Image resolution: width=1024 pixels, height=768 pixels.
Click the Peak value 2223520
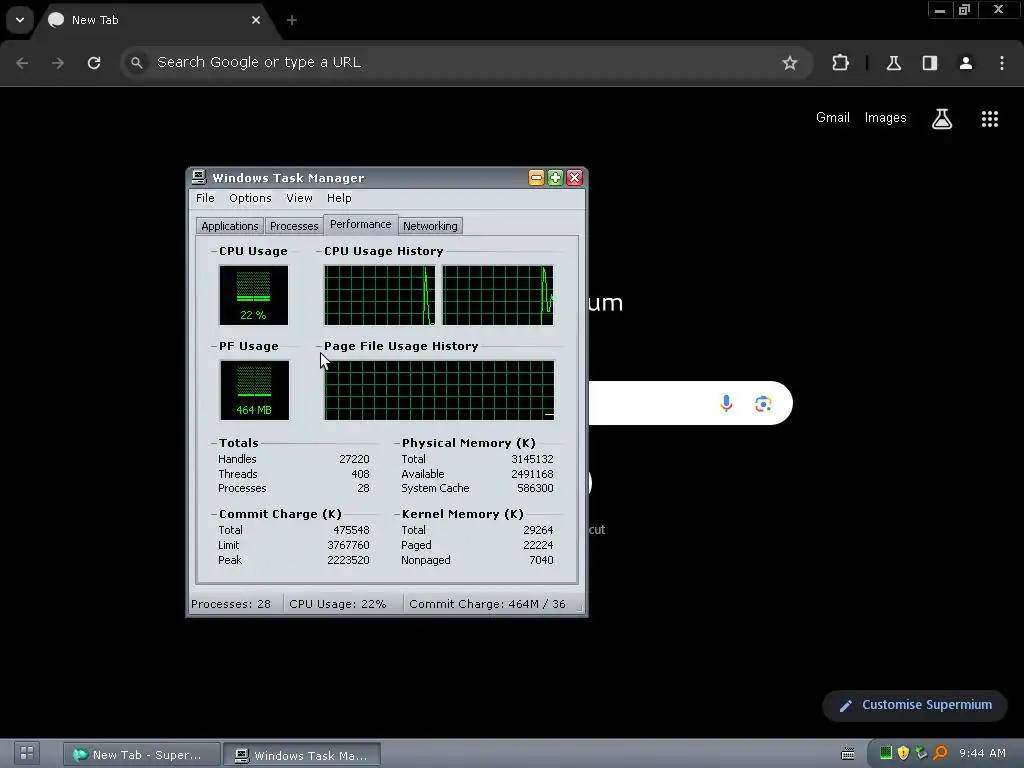tap(348, 560)
